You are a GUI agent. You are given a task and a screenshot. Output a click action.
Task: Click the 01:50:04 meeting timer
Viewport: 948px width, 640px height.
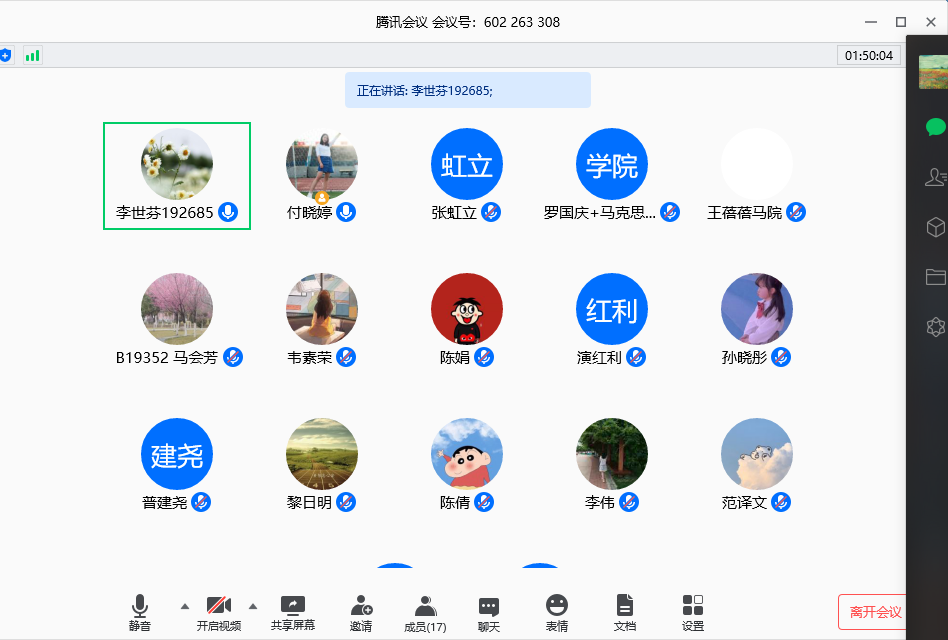click(x=868, y=56)
